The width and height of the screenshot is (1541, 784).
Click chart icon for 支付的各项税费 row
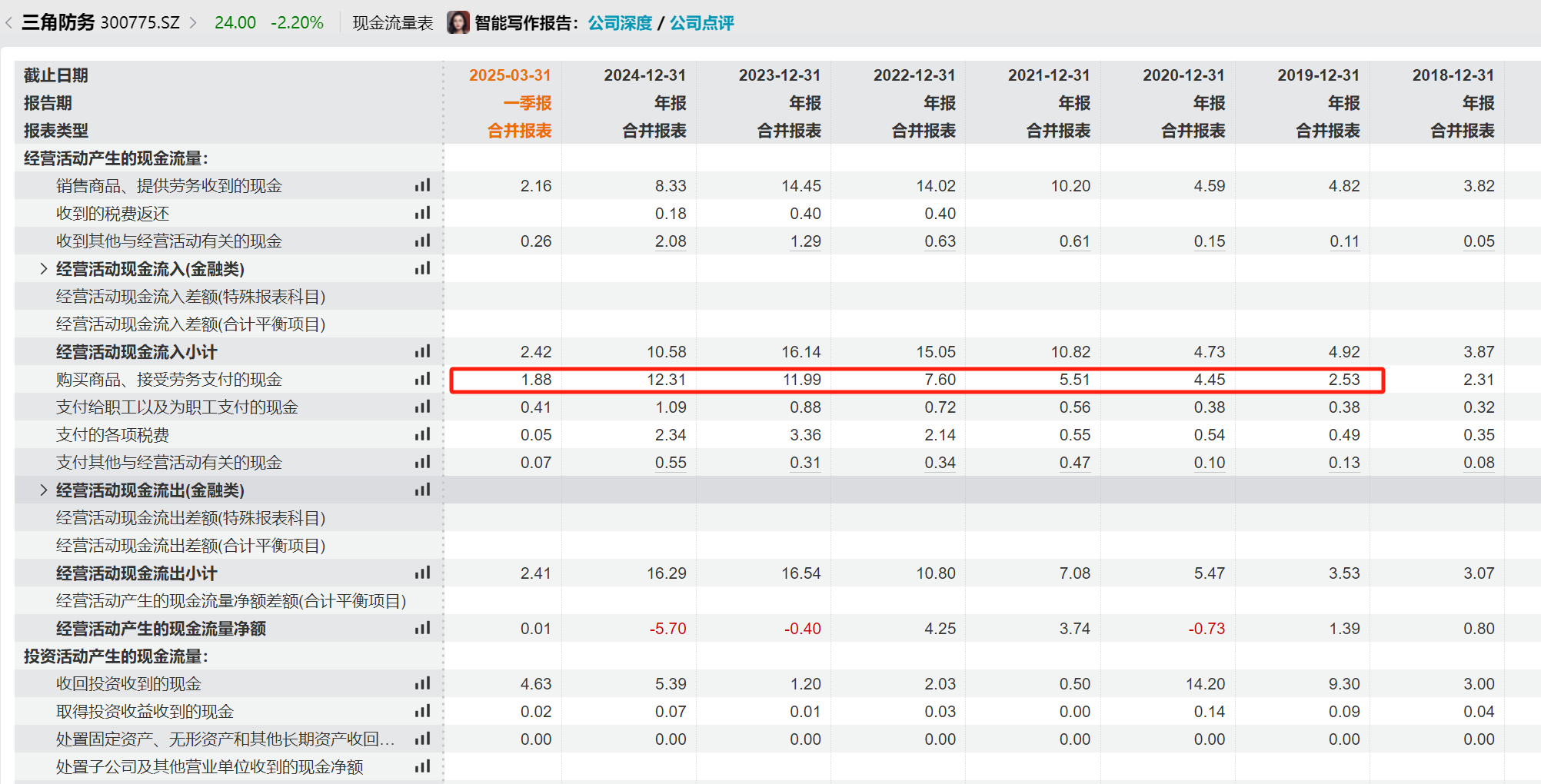(x=422, y=434)
